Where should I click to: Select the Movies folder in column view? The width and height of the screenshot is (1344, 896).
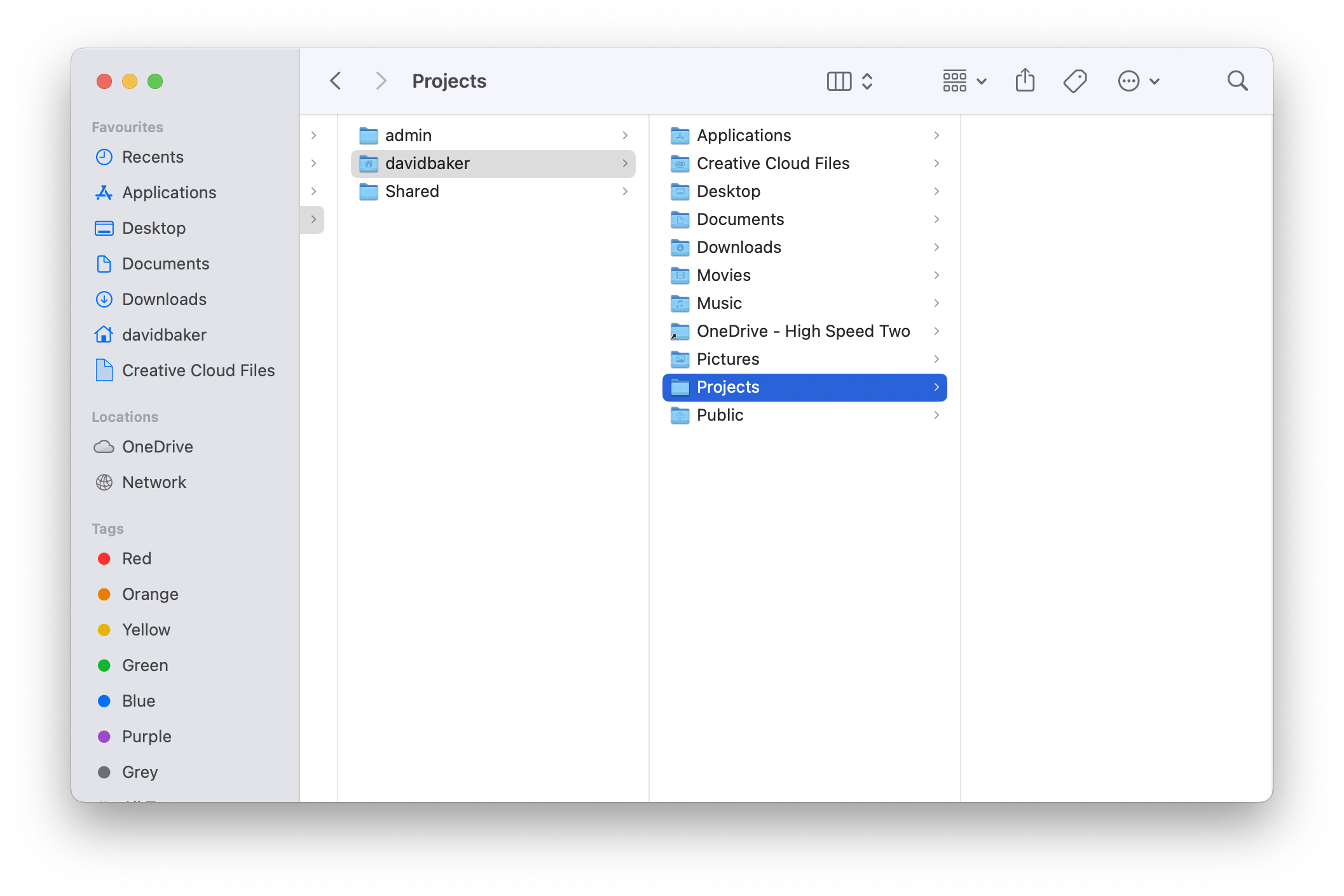tap(724, 275)
